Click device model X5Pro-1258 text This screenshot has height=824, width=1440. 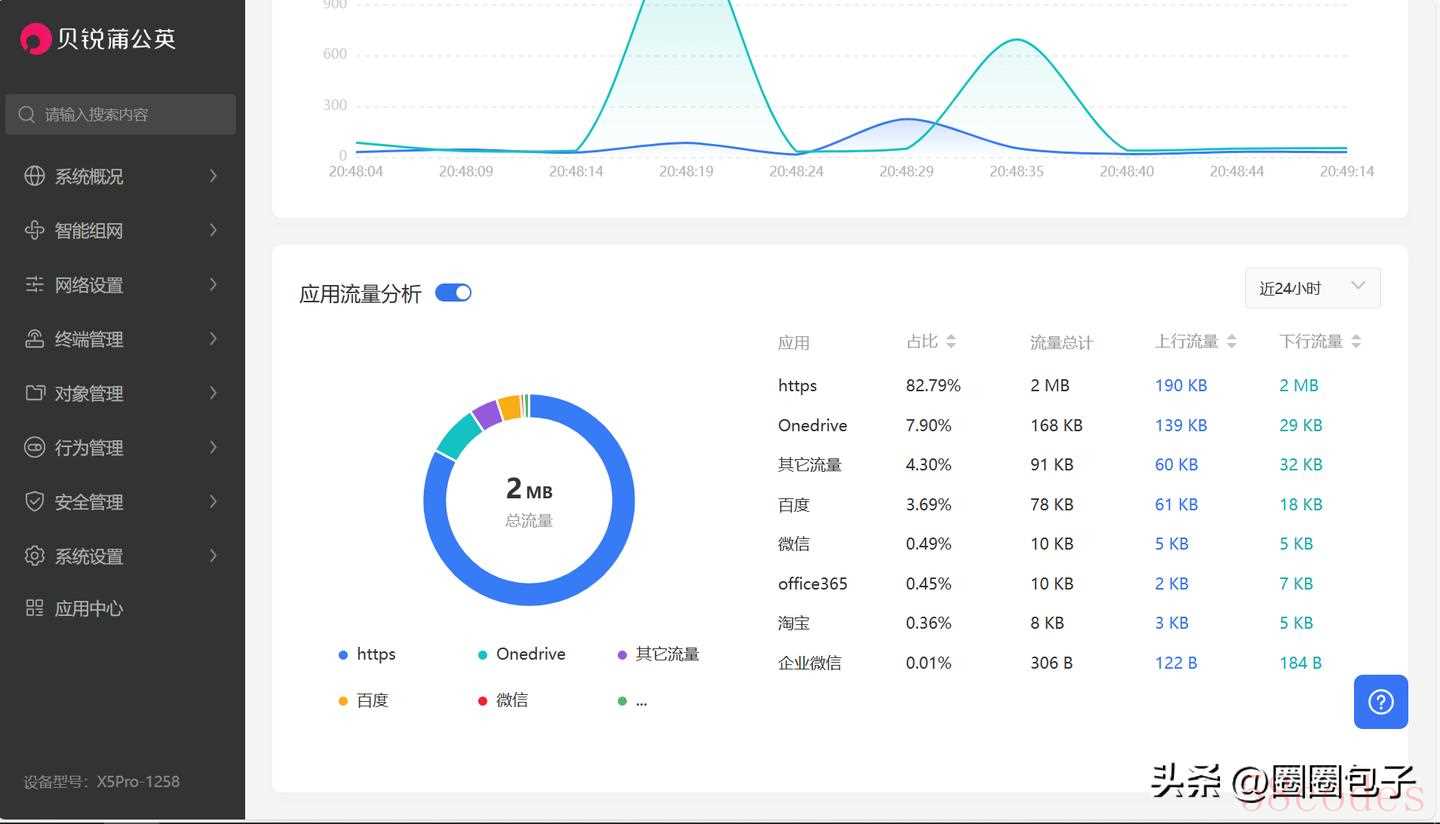pyautogui.click(x=138, y=782)
